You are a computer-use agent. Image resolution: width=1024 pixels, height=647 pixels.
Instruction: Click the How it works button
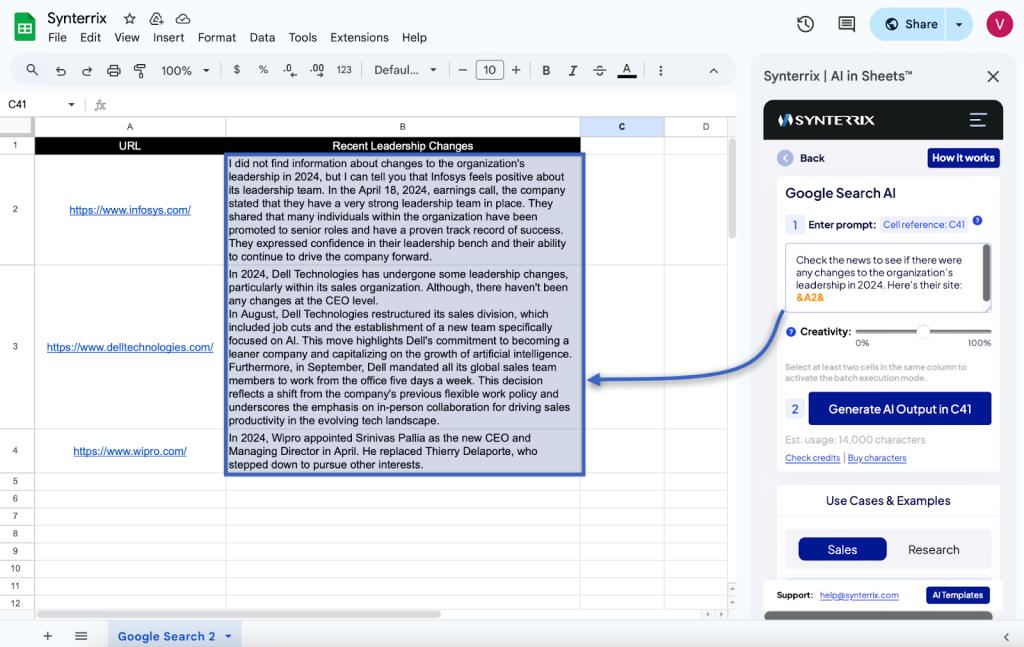point(963,158)
